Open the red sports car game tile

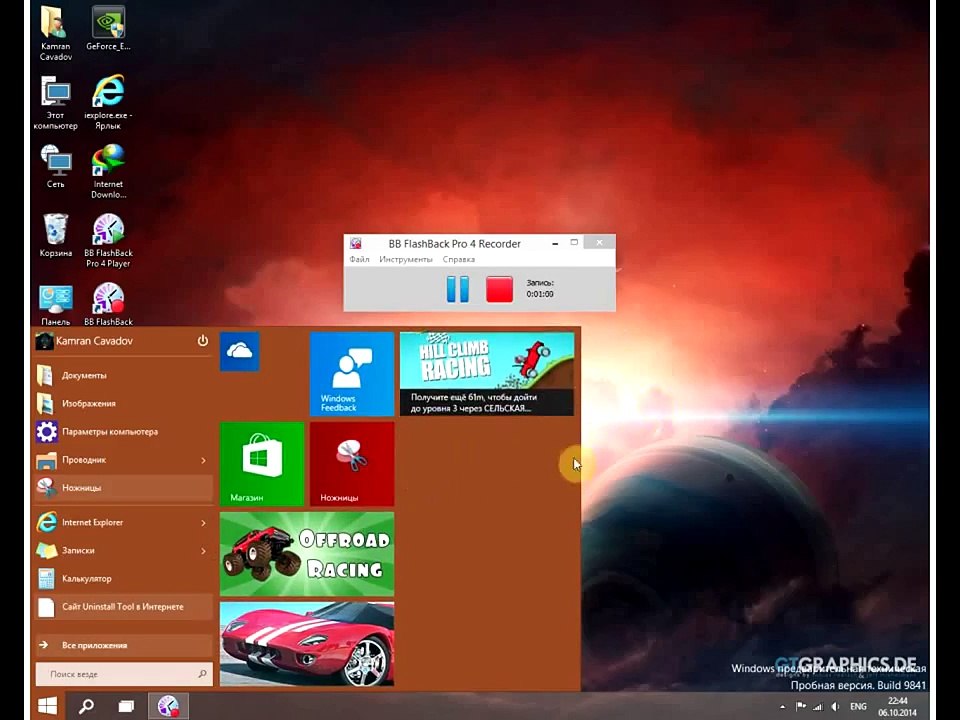coord(307,644)
